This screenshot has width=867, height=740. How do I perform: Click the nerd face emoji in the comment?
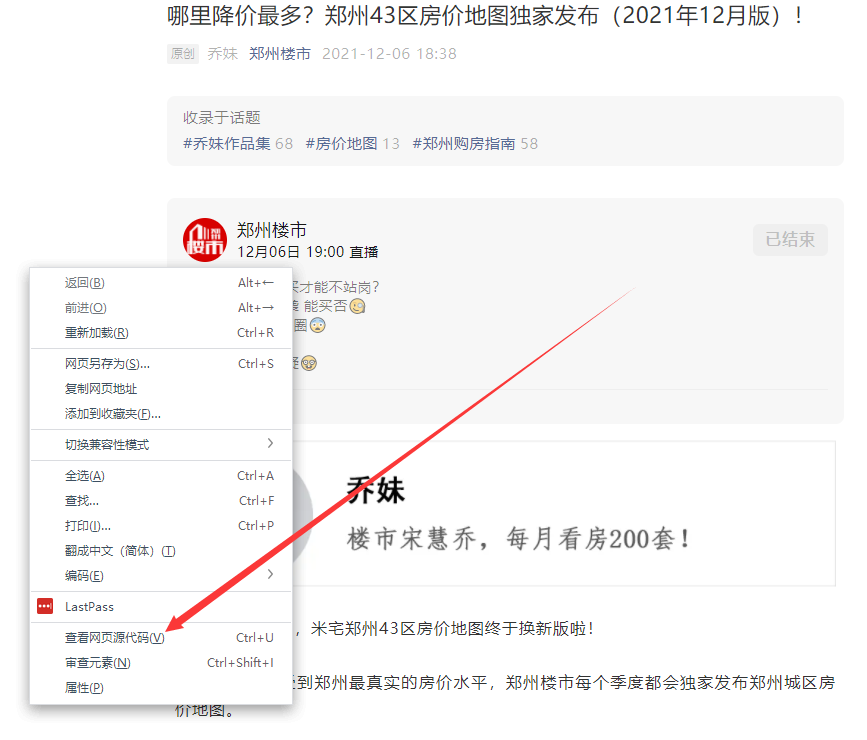click(x=308, y=363)
